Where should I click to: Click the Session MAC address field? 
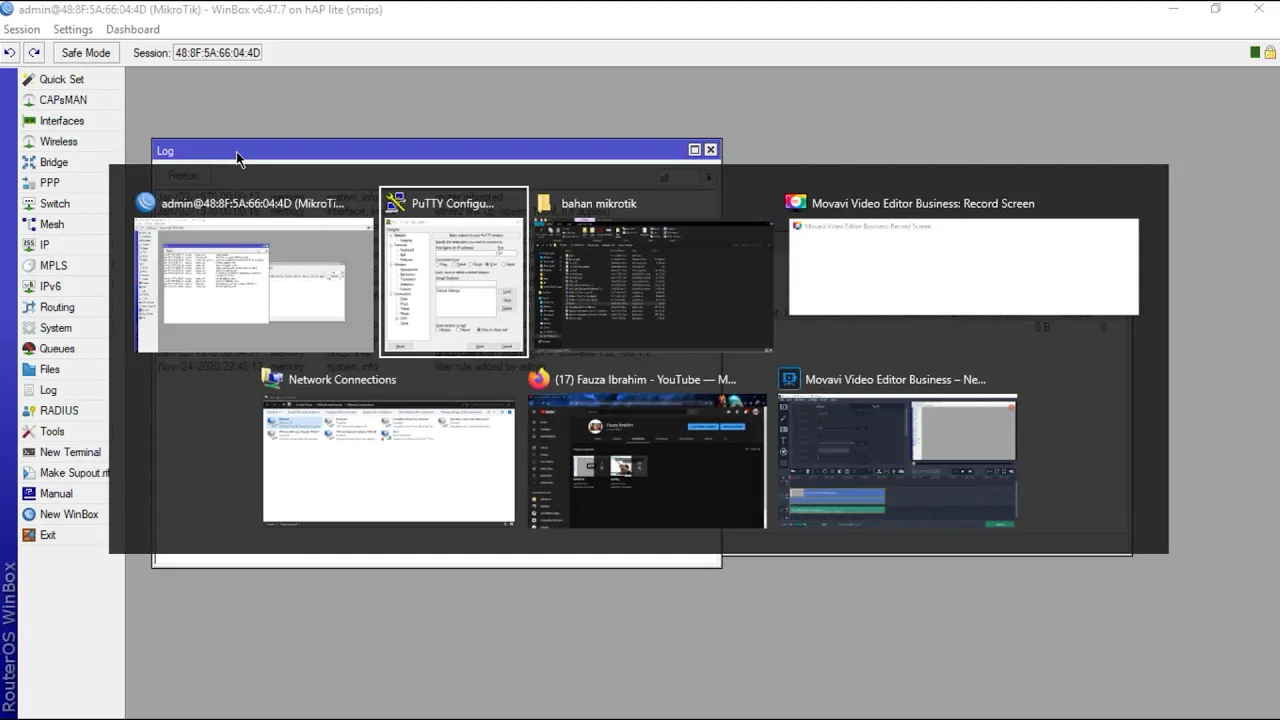(217, 53)
